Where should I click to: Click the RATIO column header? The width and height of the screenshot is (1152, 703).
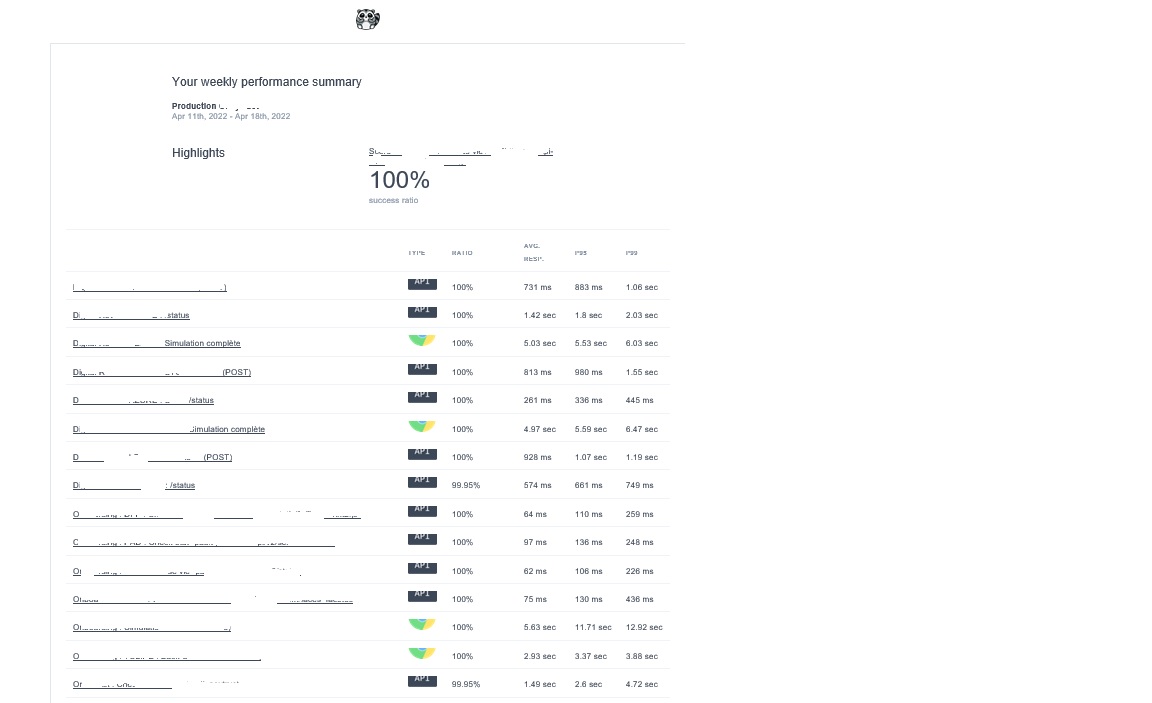coord(461,253)
